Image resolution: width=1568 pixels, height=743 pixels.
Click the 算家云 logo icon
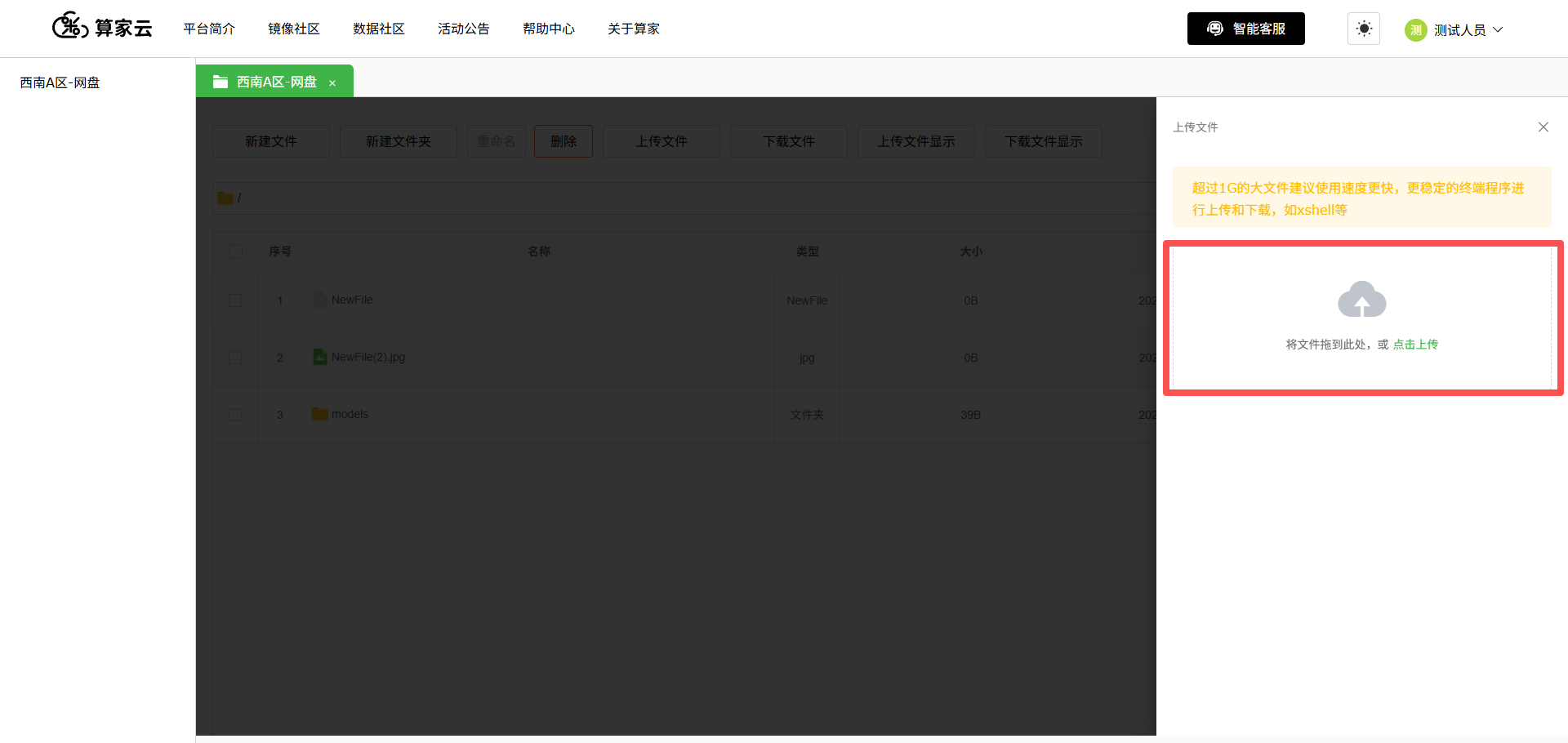point(70,26)
